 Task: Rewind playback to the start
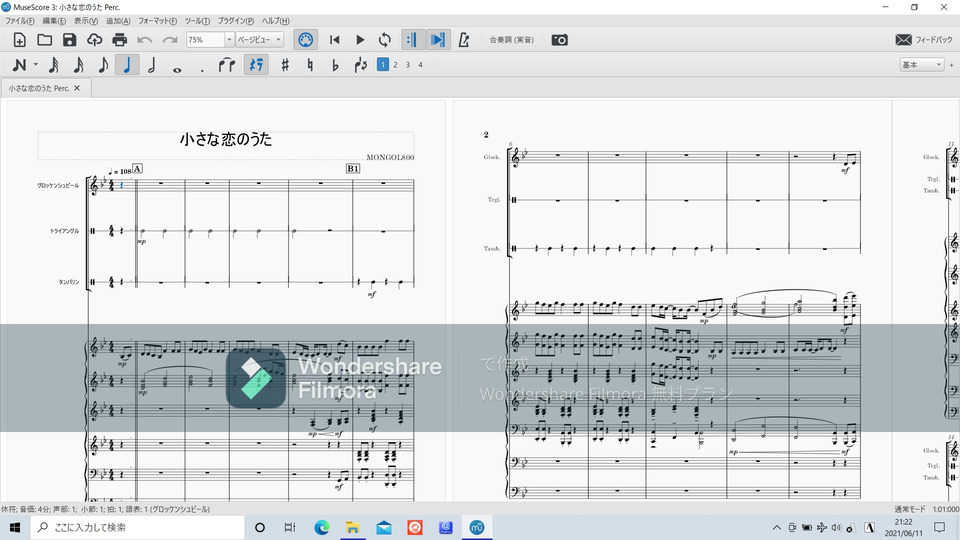[x=334, y=40]
